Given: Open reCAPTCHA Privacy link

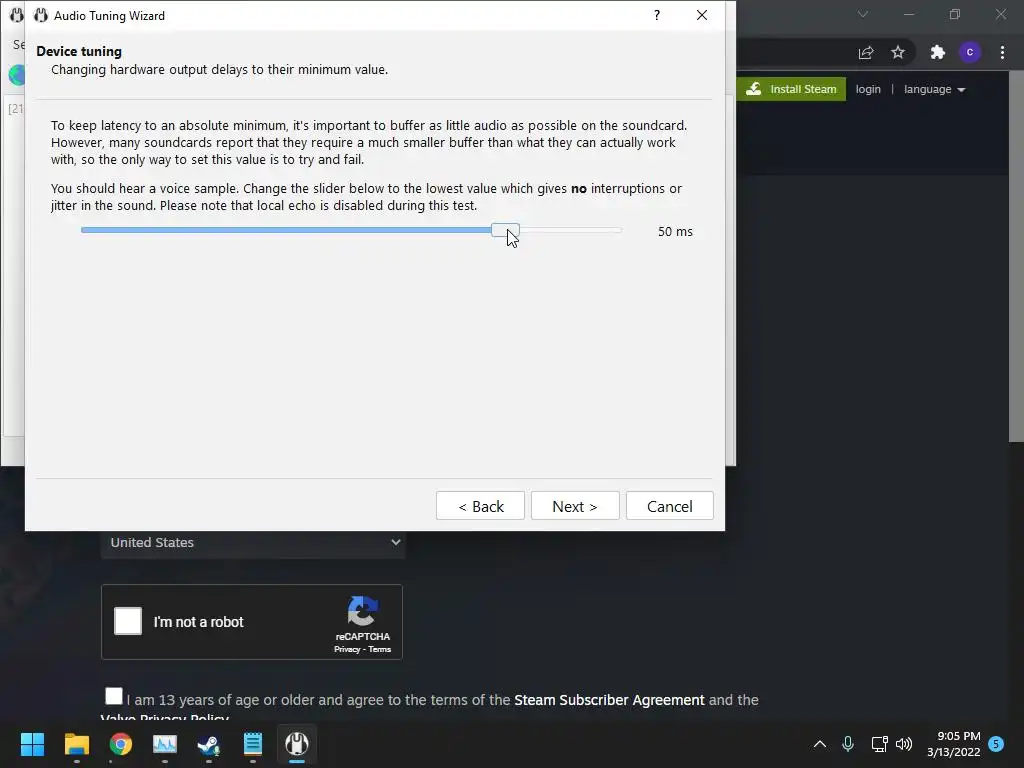Looking at the screenshot, I should [x=347, y=649].
